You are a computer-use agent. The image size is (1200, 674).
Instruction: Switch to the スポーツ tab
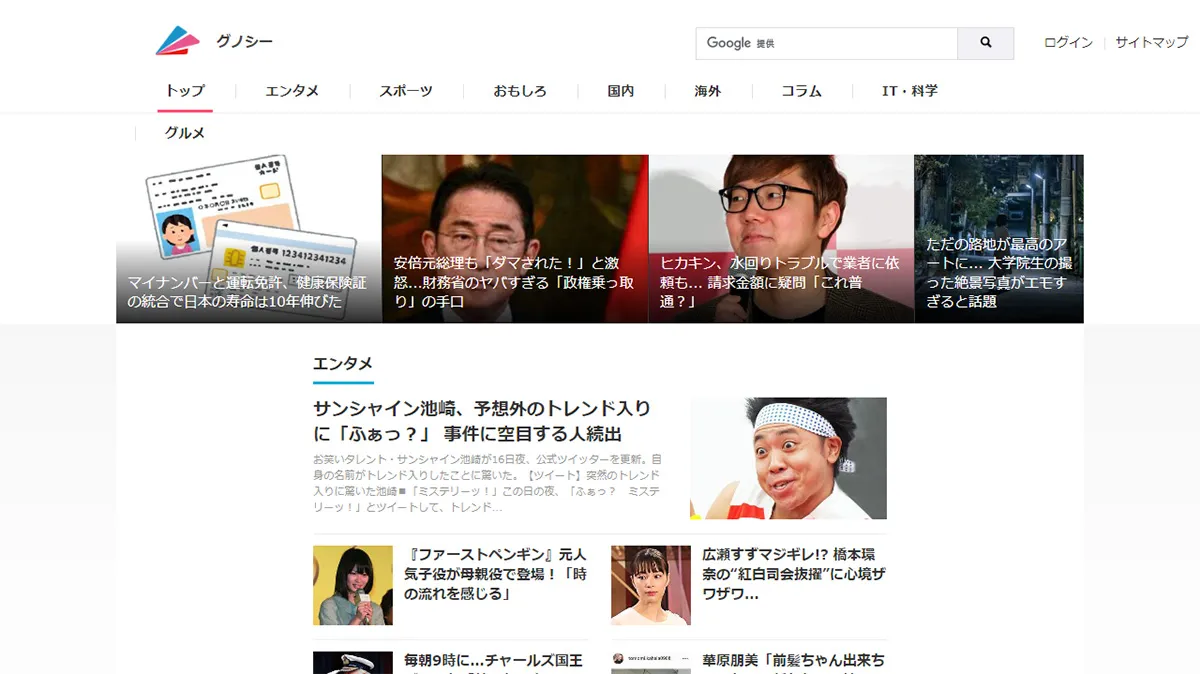[405, 91]
